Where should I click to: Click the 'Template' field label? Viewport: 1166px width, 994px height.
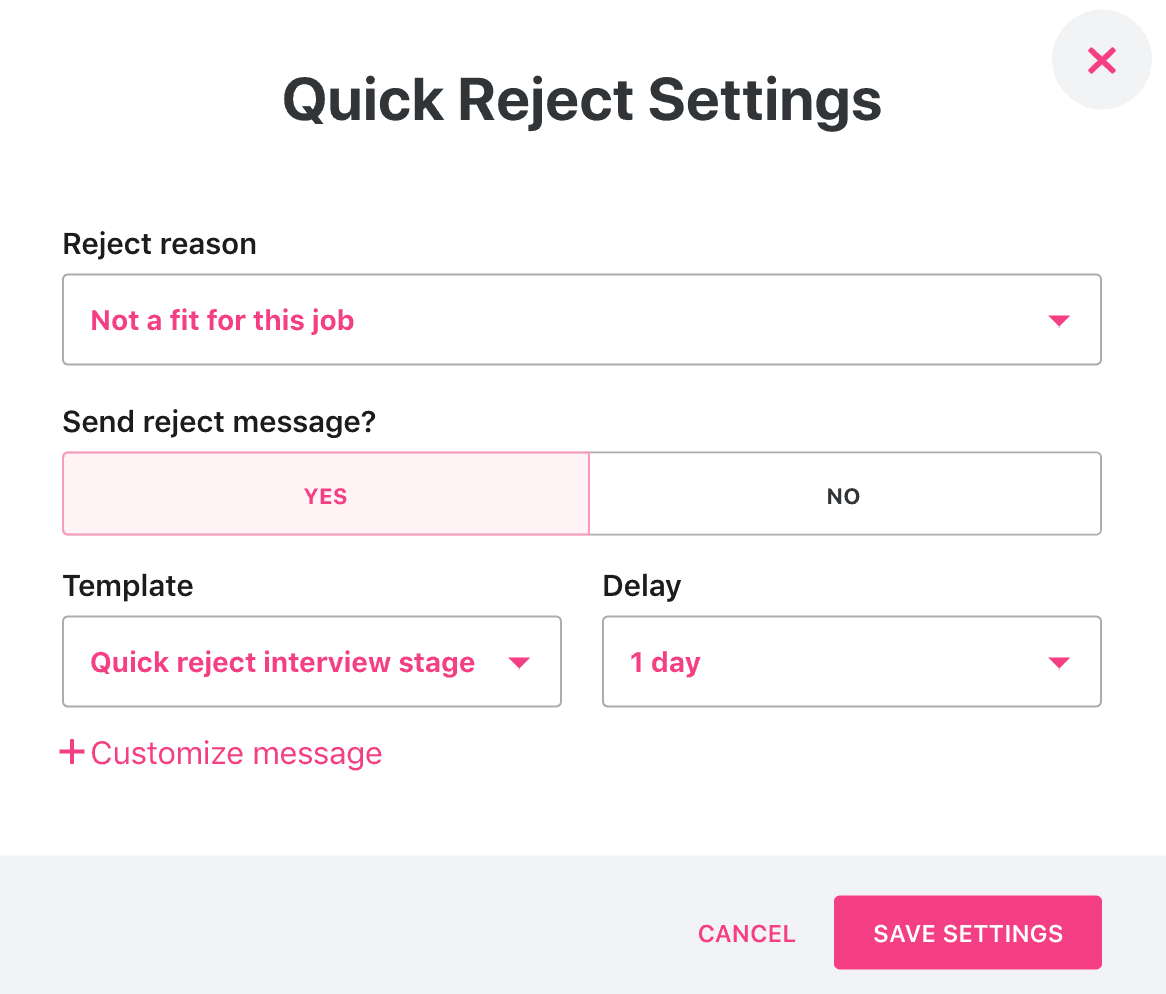(128, 586)
